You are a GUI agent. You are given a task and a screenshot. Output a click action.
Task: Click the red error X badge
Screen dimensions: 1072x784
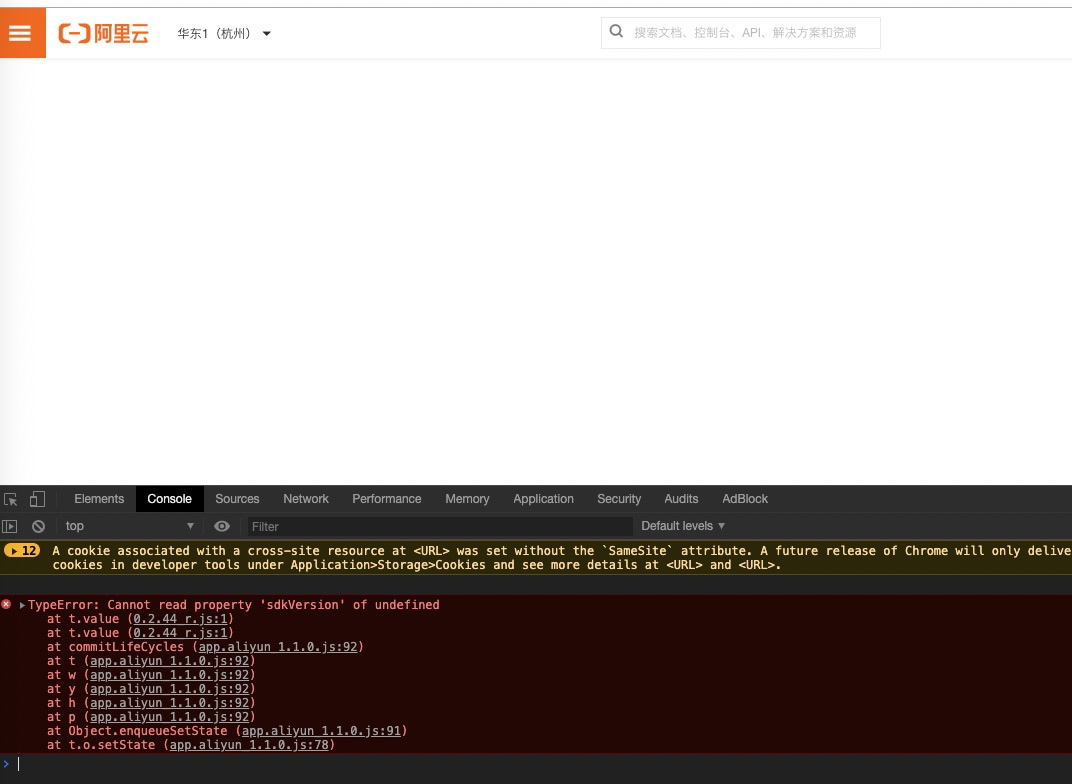point(6,605)
